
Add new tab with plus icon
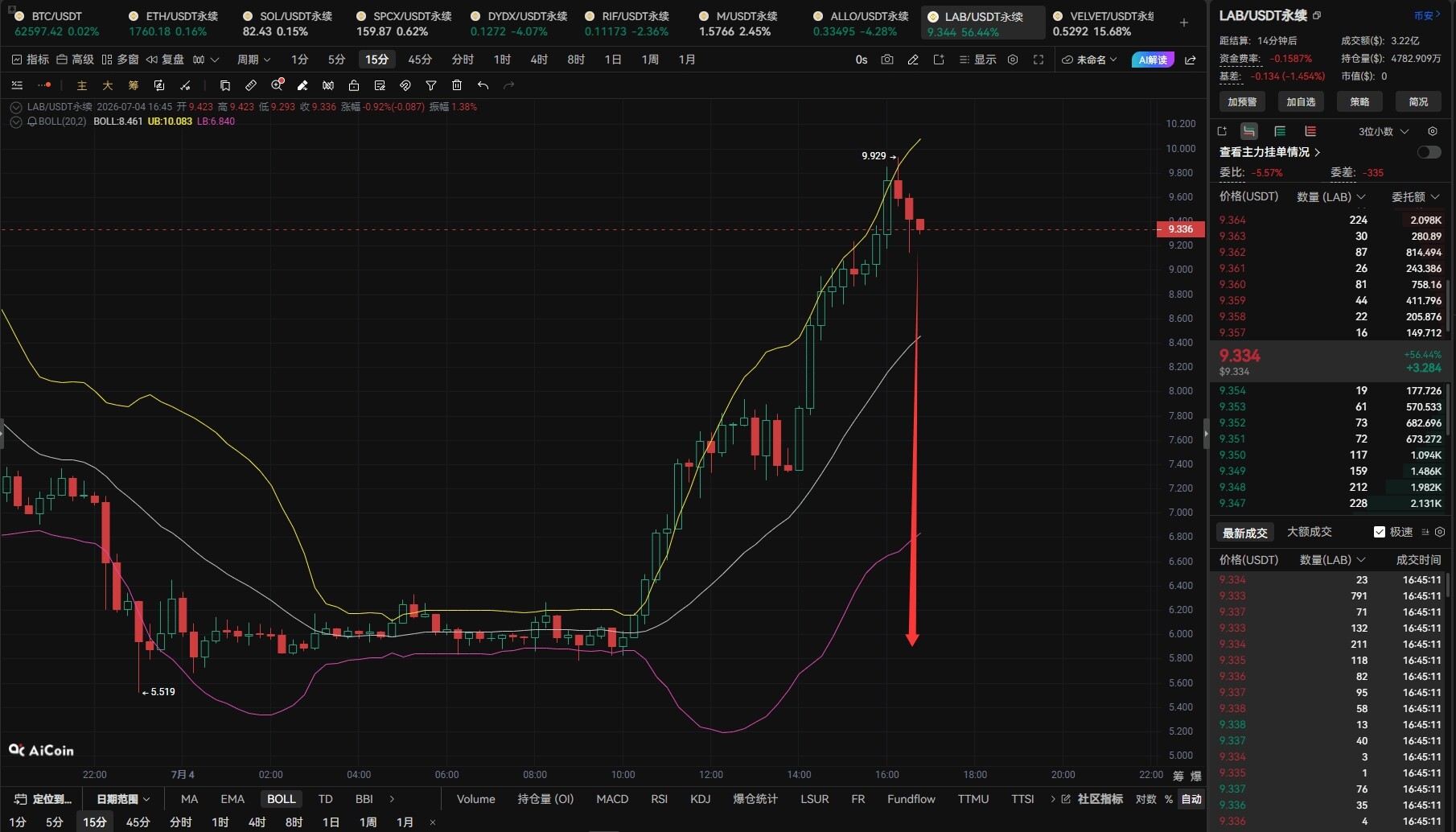(x=1184, y=23)
